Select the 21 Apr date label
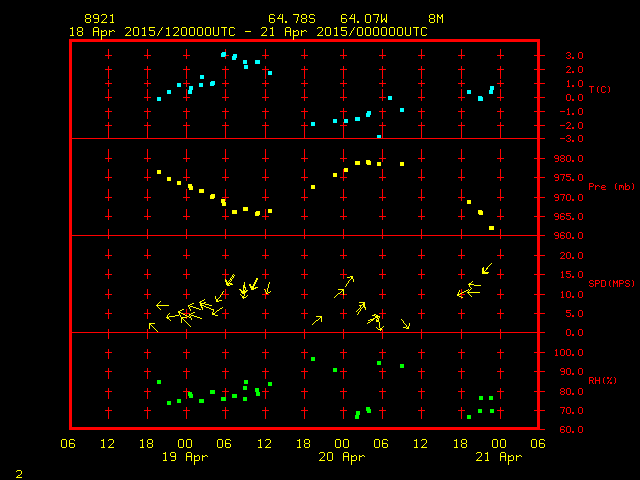This screenshot has width=640, height=480. 497,457
